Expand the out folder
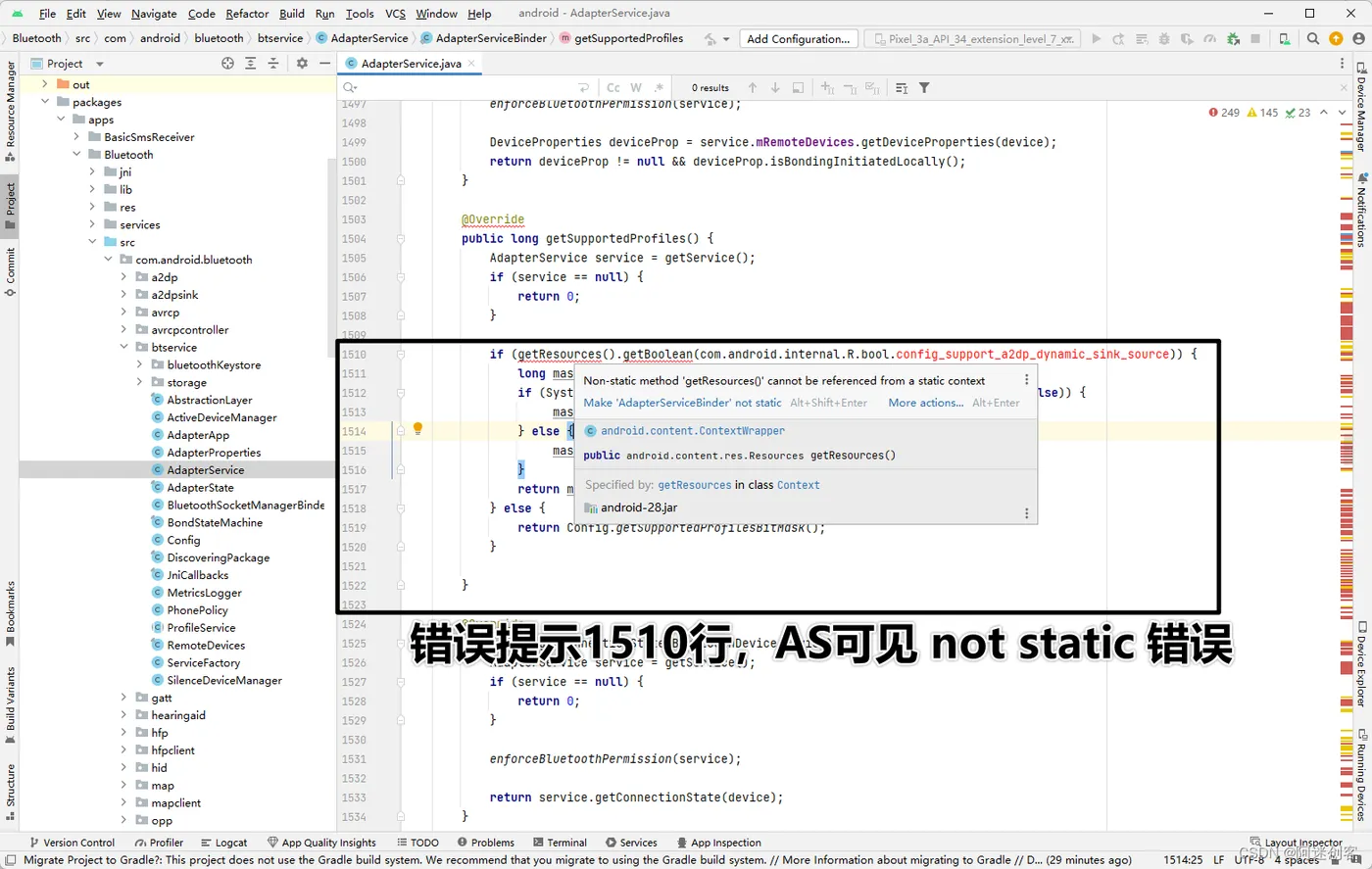1372x869 pixels. [45, 84]
